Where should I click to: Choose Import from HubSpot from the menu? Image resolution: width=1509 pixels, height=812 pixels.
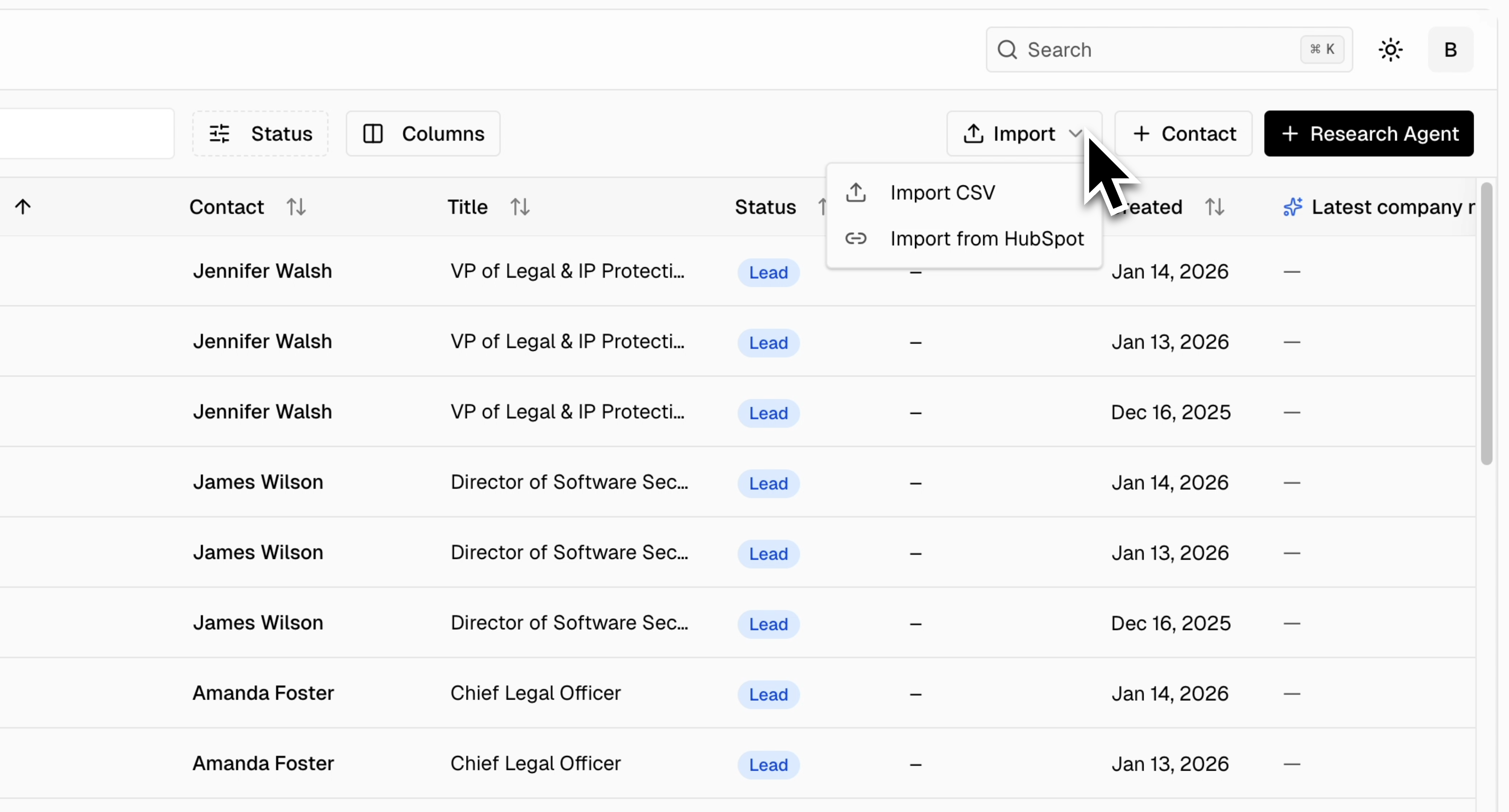coord(986,238)
